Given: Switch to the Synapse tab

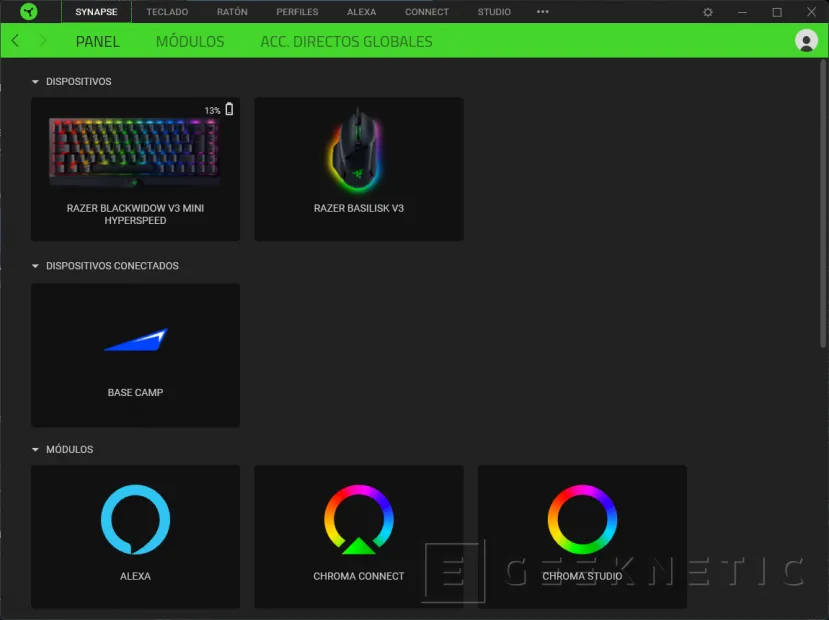Looking at the screenshot, I should pos(96,12).
